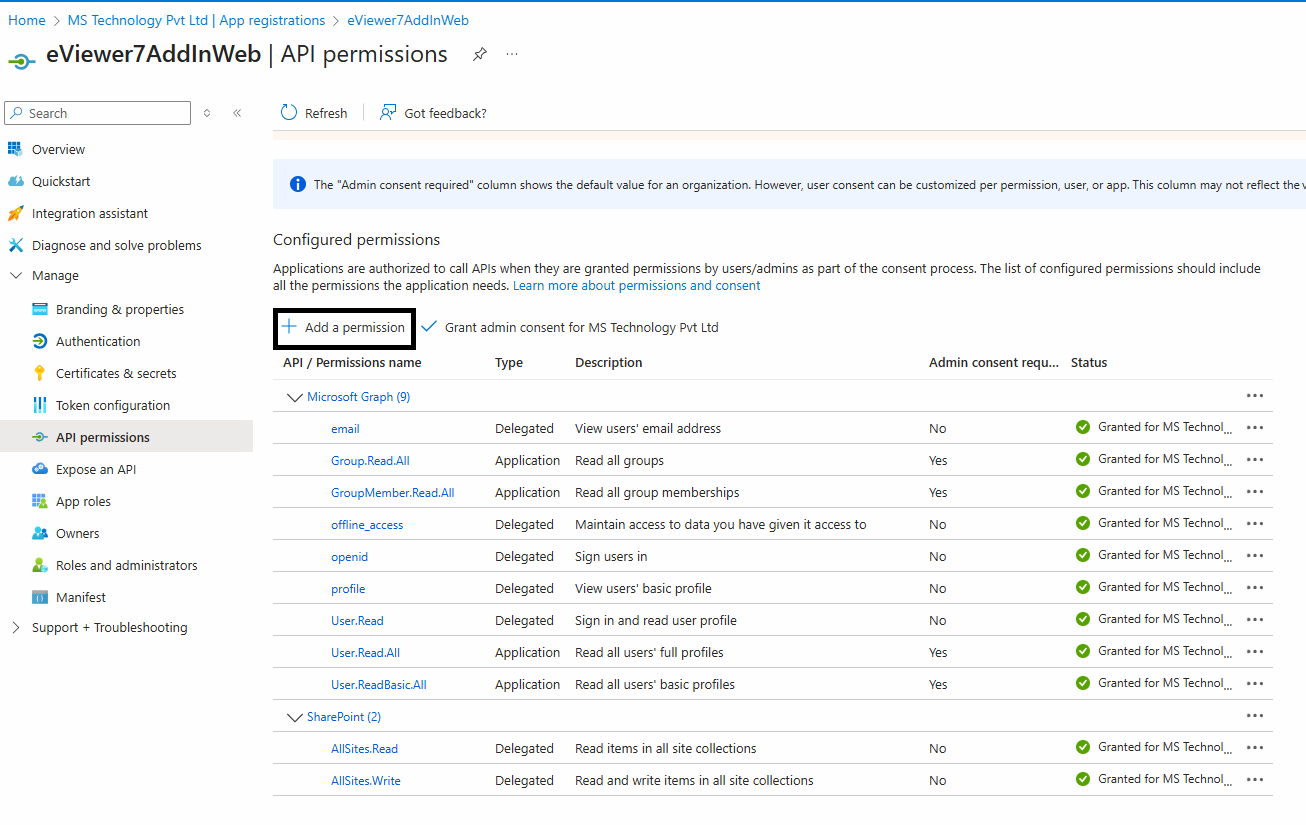Refresh the API permissions list

pos(313,112)
